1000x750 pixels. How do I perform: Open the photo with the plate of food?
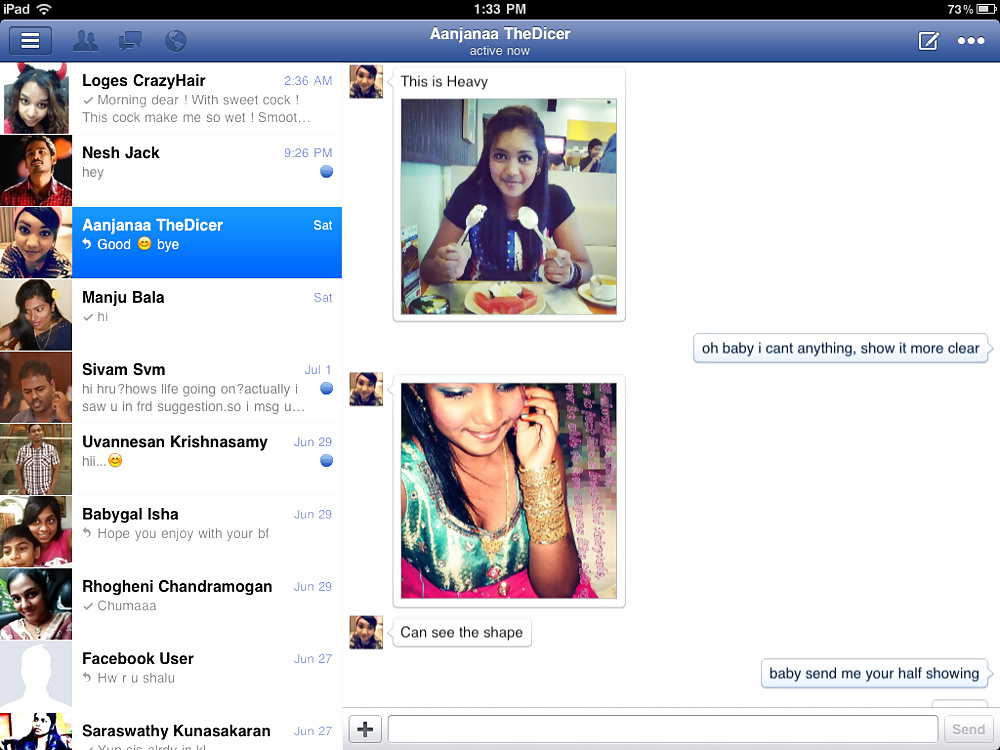point(509,206)
